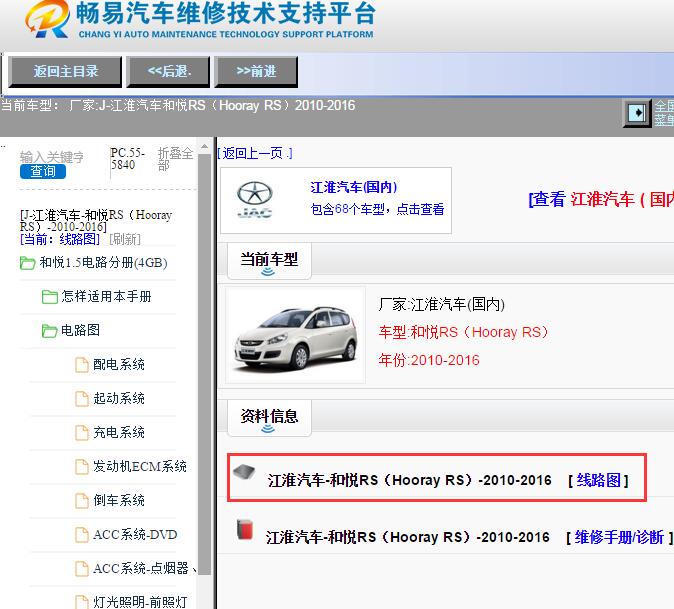Click the sidebar vertical scrollbar thumb
Screen dimensions: 674x609
[205, 364]
